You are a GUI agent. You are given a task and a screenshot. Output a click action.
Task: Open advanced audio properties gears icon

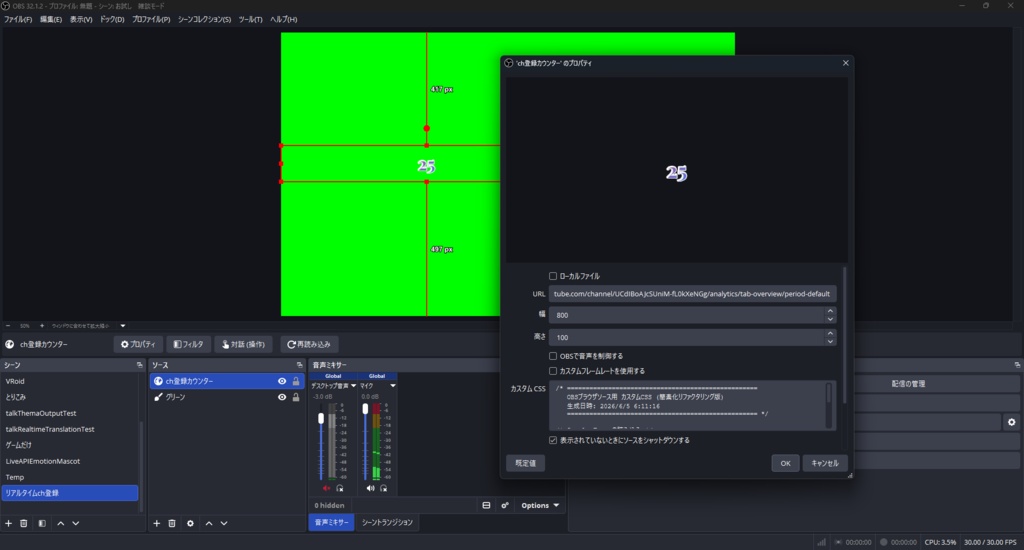tap(505, 506)
